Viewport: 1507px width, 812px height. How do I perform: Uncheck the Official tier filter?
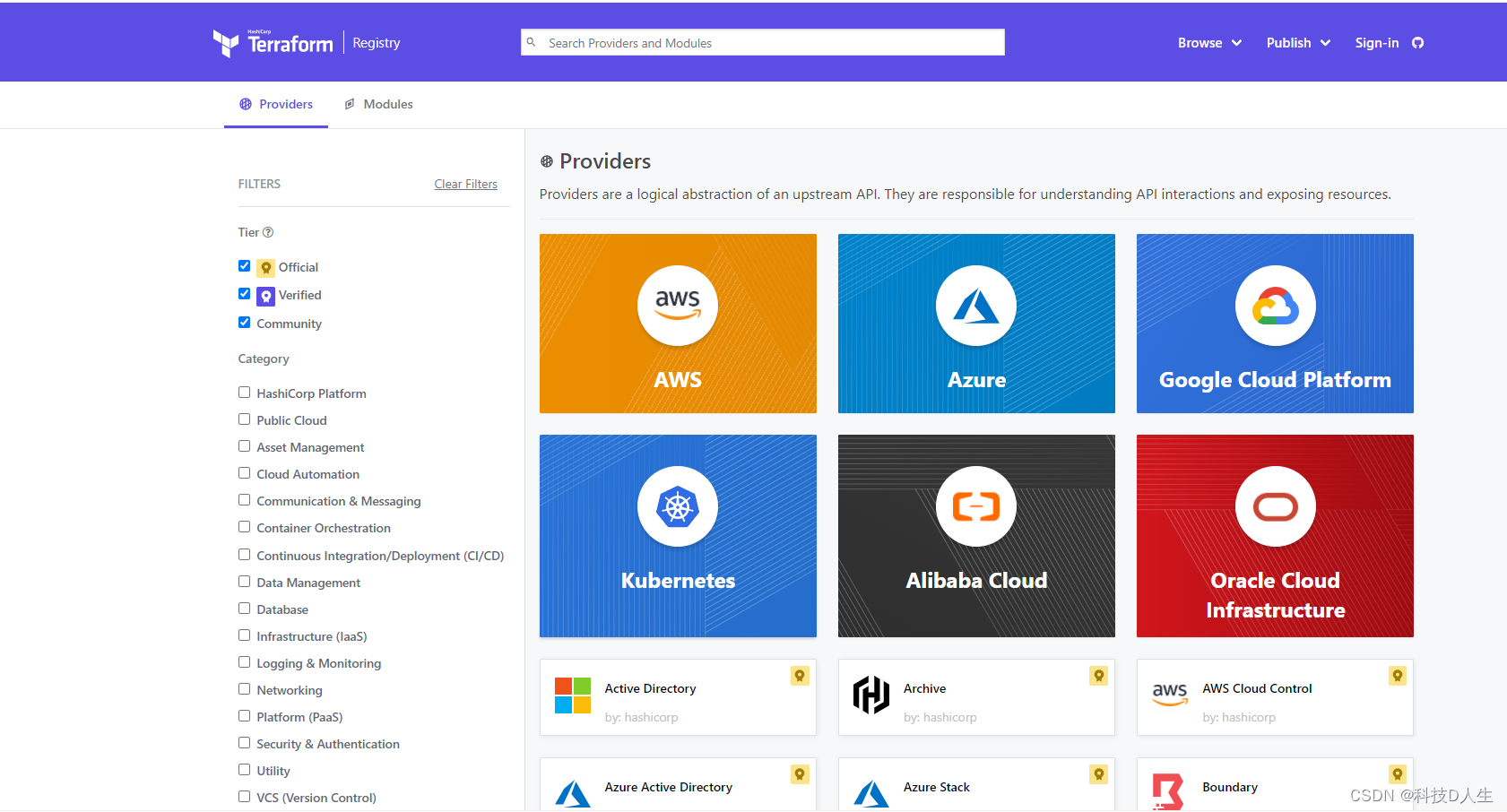(x=244, y=265)
